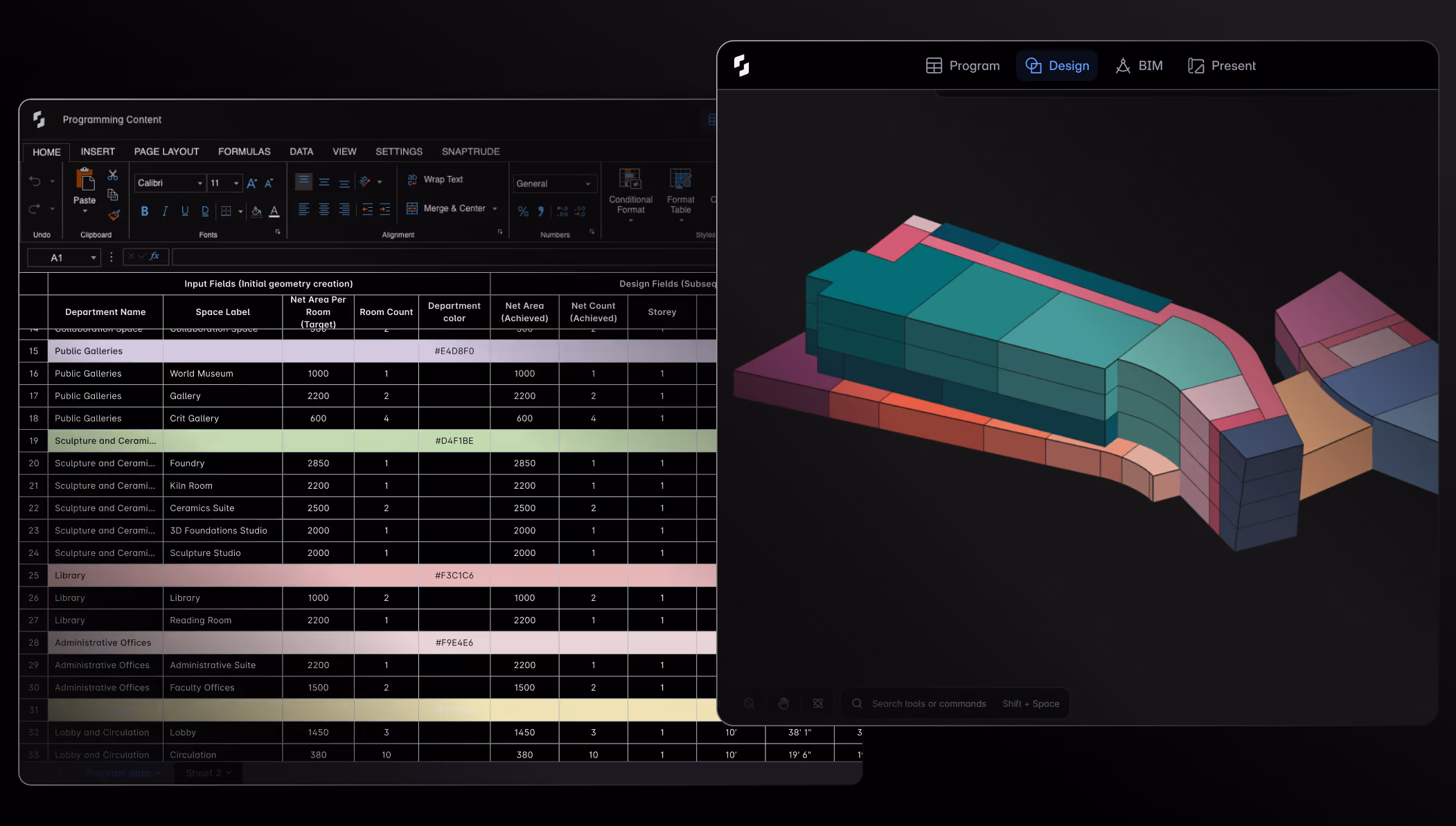Viewport: 1456px width, 826px height.
Task: Open the General number format dropdown
Action: pyautogui.click(x=555, y=183)
